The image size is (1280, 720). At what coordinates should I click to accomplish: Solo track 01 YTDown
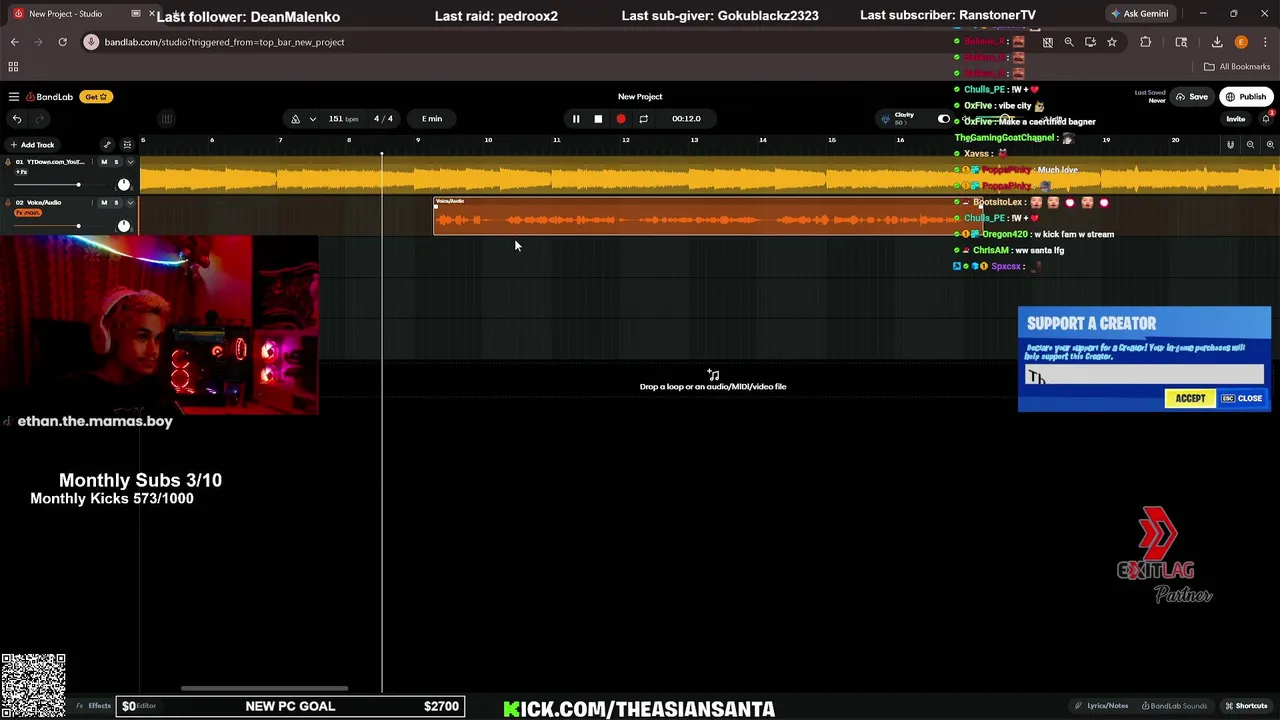click(x=116, y=162)
